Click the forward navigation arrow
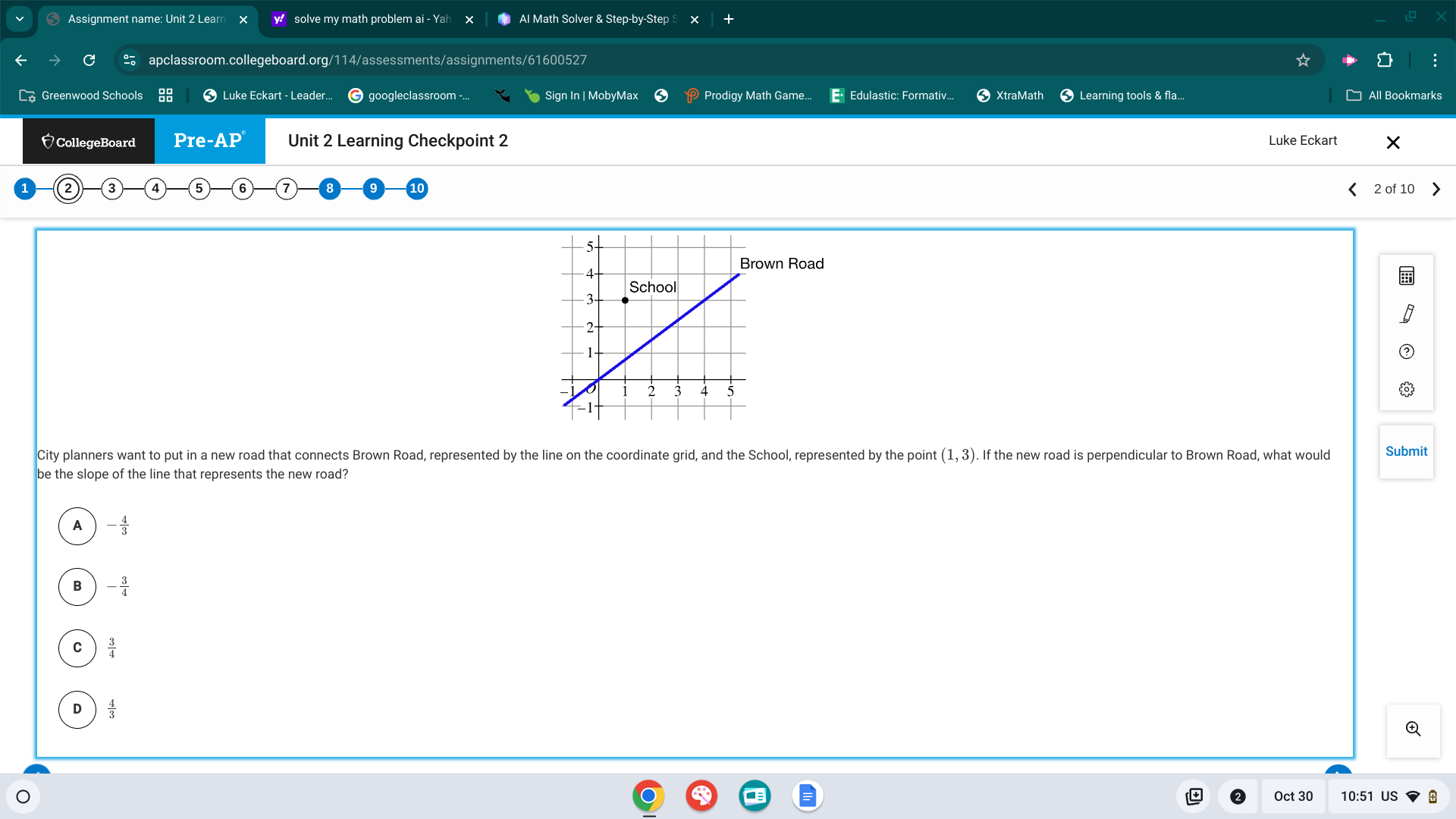Screen dimensions: 1456x819 55,60
